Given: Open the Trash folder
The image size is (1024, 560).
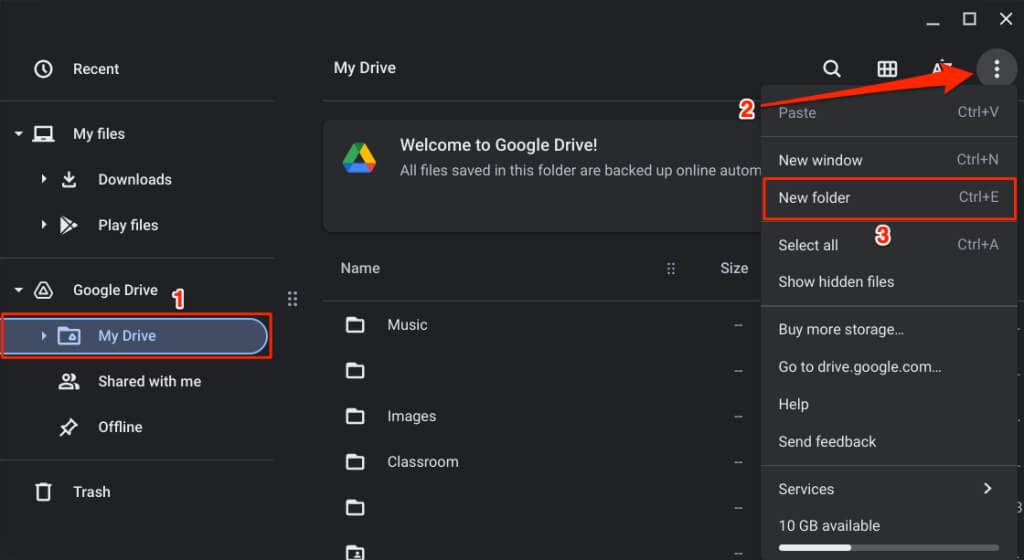Looking at the screenshot, I should click(x=91, y=492).
